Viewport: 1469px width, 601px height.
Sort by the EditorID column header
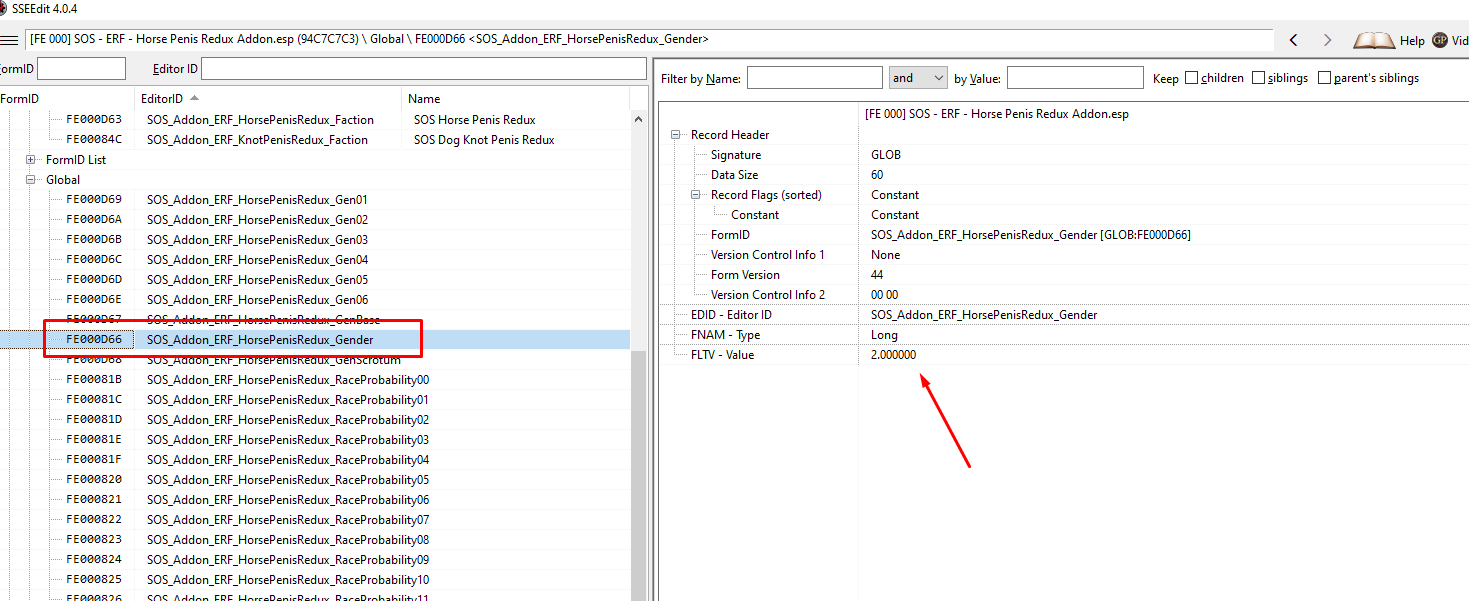[268, 99]
